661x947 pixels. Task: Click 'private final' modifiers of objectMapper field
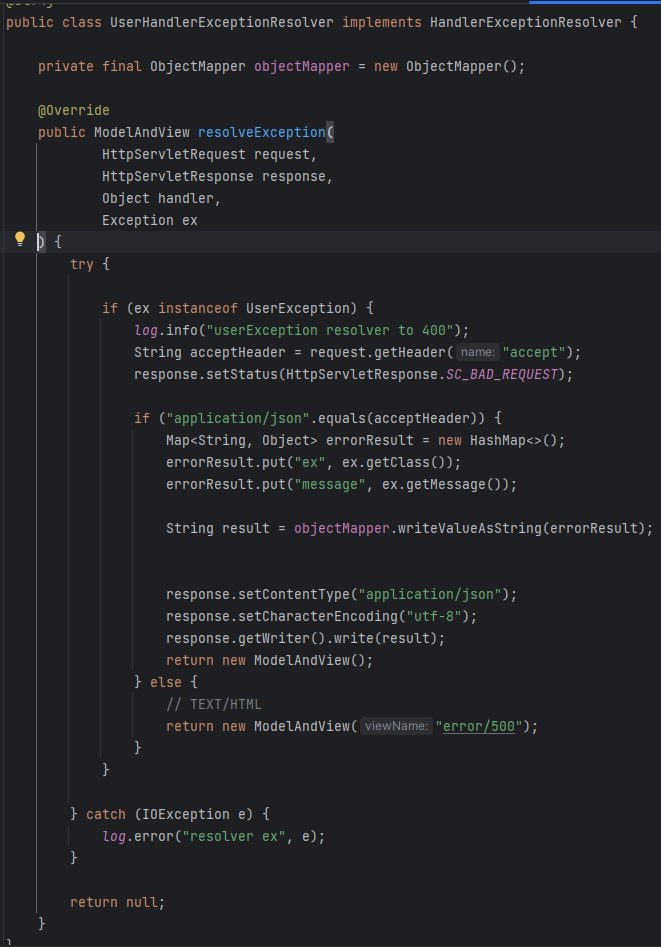pyautogui.click(x=89, y=66)
